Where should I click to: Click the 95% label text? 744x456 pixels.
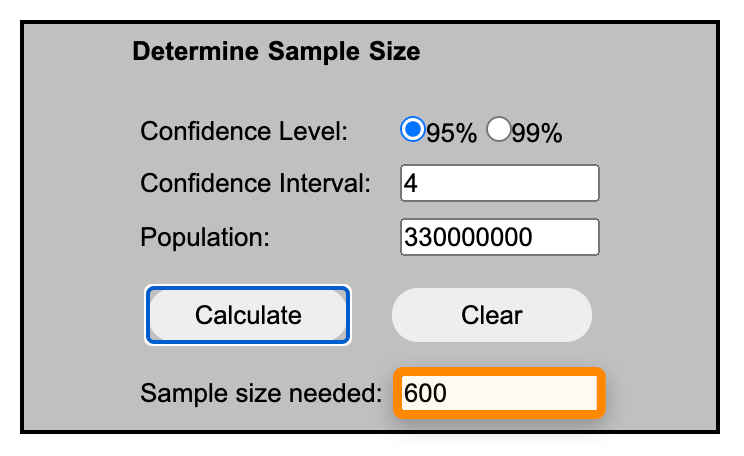(452, 133)
